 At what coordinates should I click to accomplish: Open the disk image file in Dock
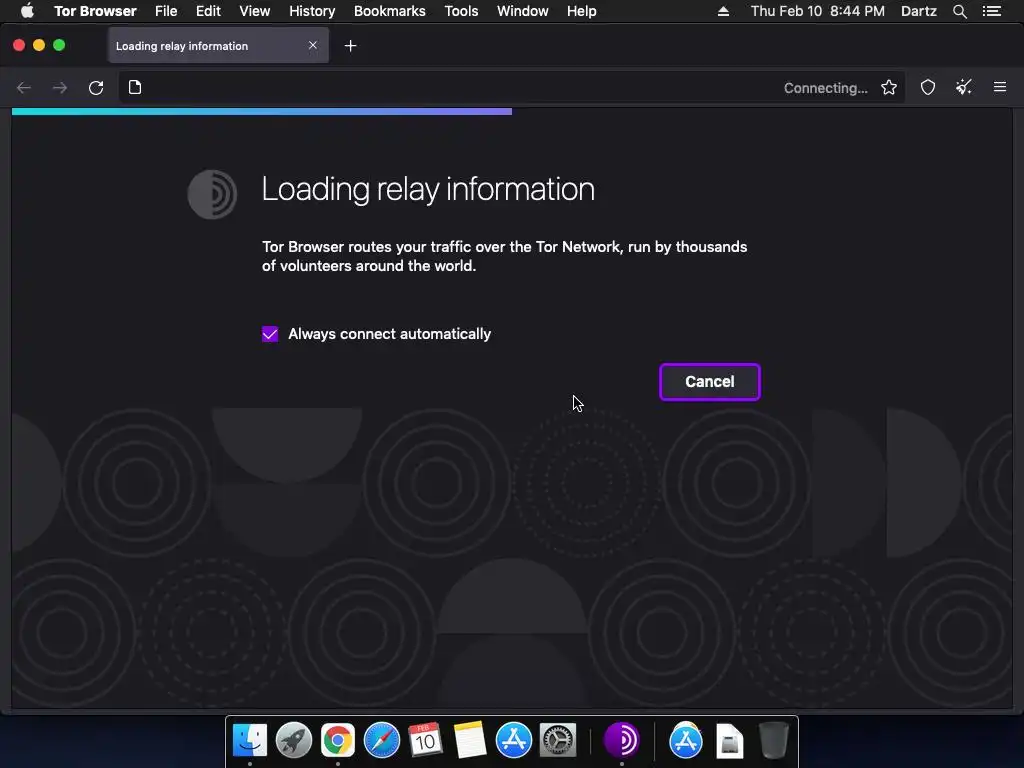click(x=729, y=741)
